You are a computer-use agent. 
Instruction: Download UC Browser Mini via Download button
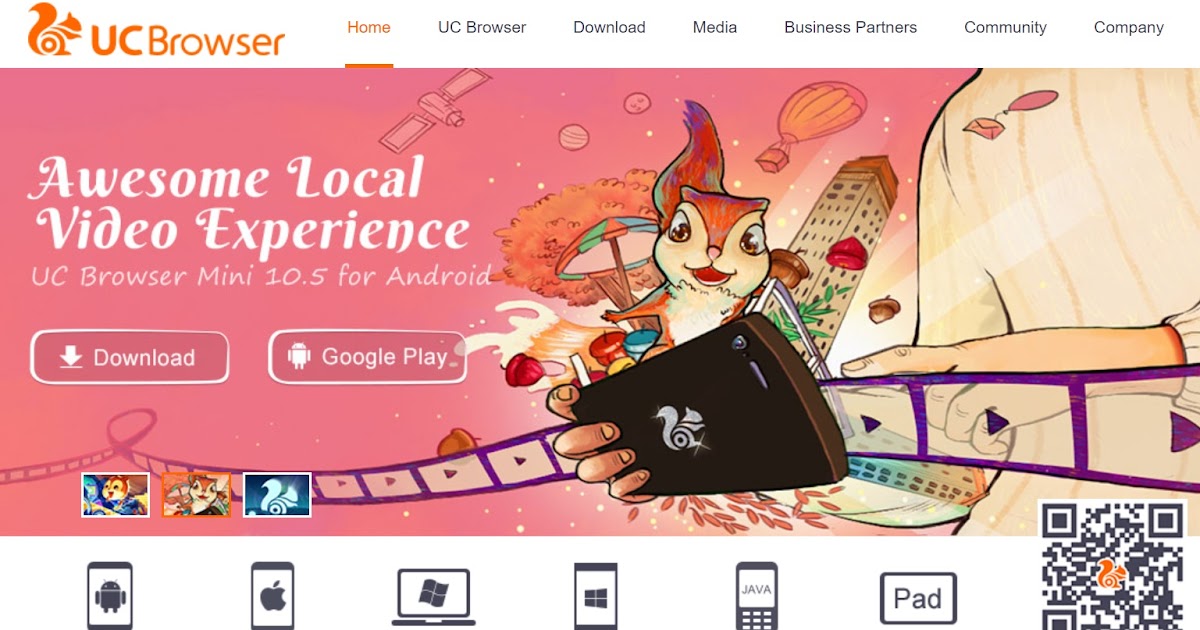(x=130, y=358)
